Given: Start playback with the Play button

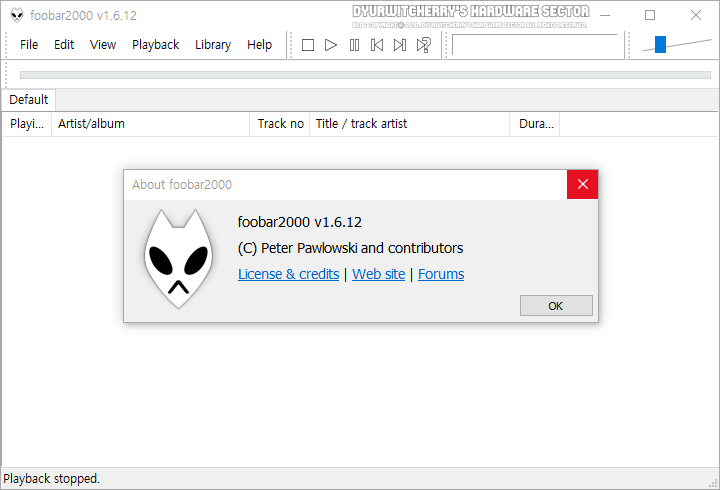Looking at the screenshot, I should coord(331,45).
